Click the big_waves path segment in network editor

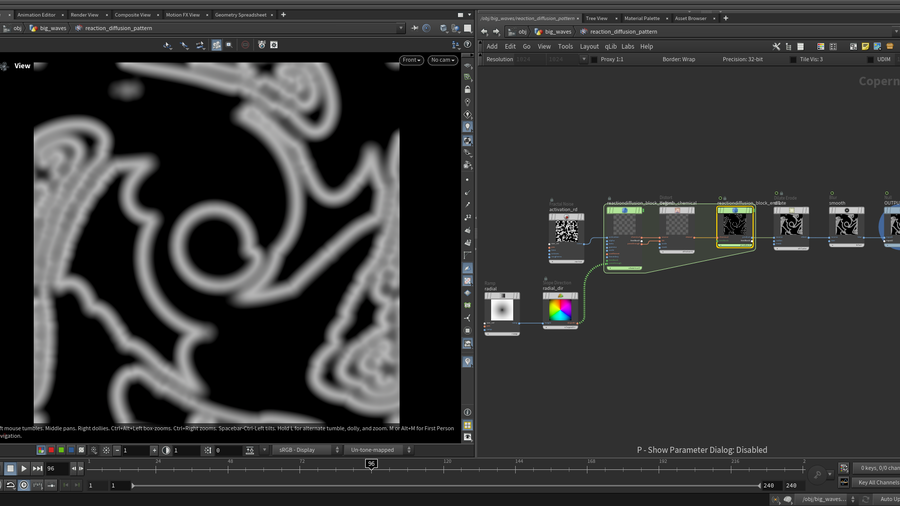[x=557, y=31]
